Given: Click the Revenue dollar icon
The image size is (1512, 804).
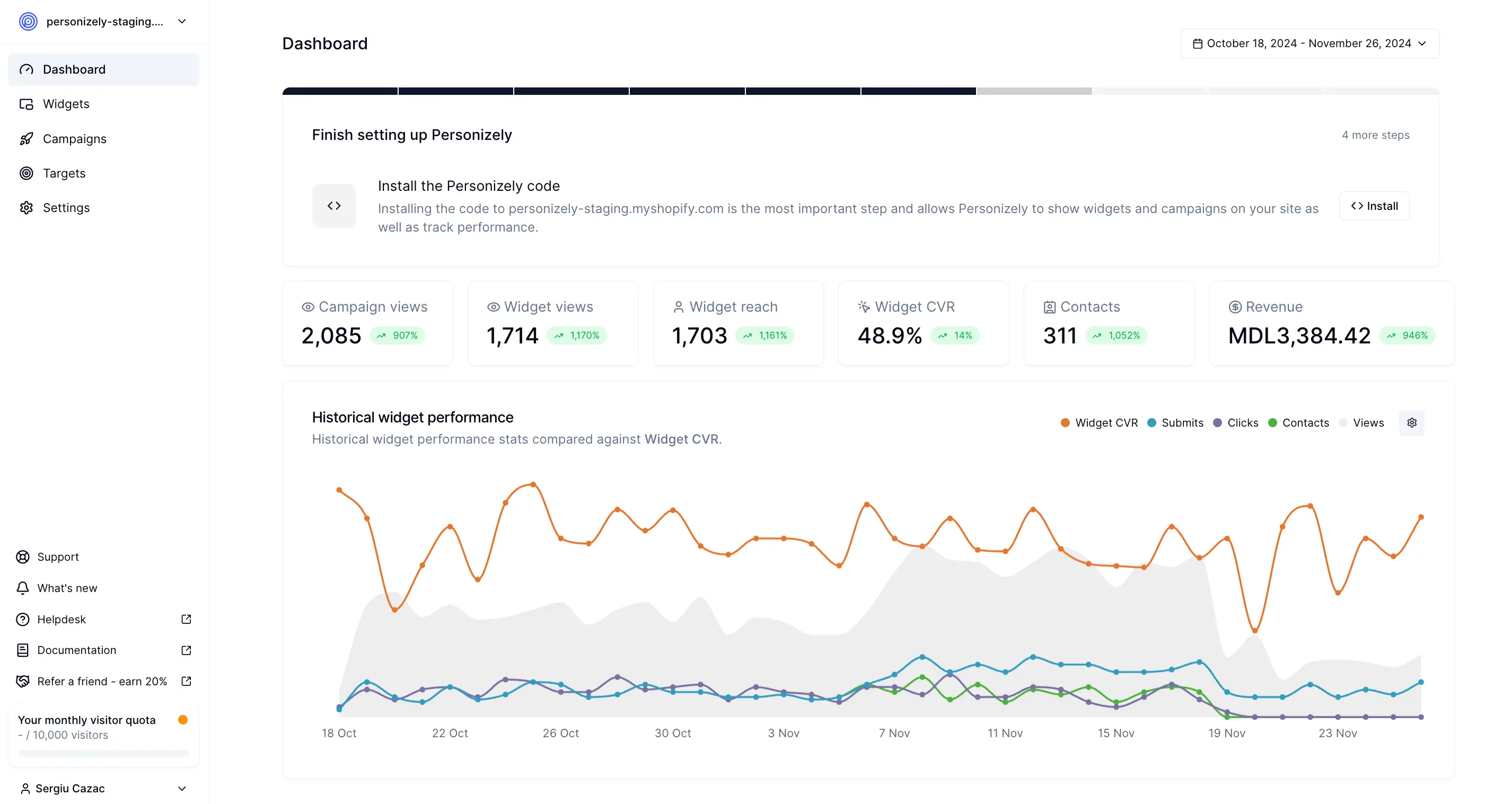Looking at the screenshot, I should (x=1235, y=307).
